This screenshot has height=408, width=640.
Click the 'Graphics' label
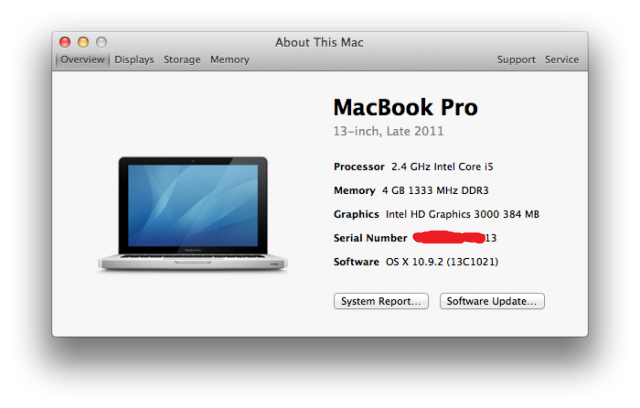tap(356, 214)
